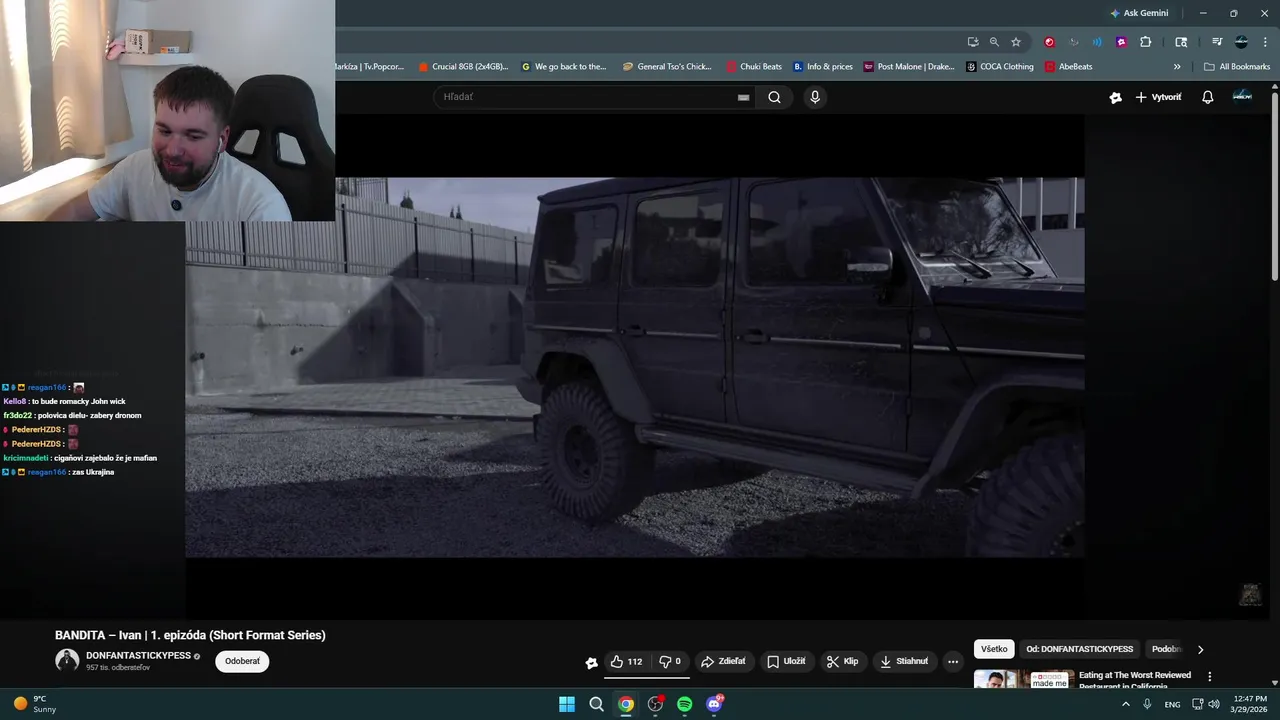
Task: Start voice search with the microphone icon
Action: 815,97
